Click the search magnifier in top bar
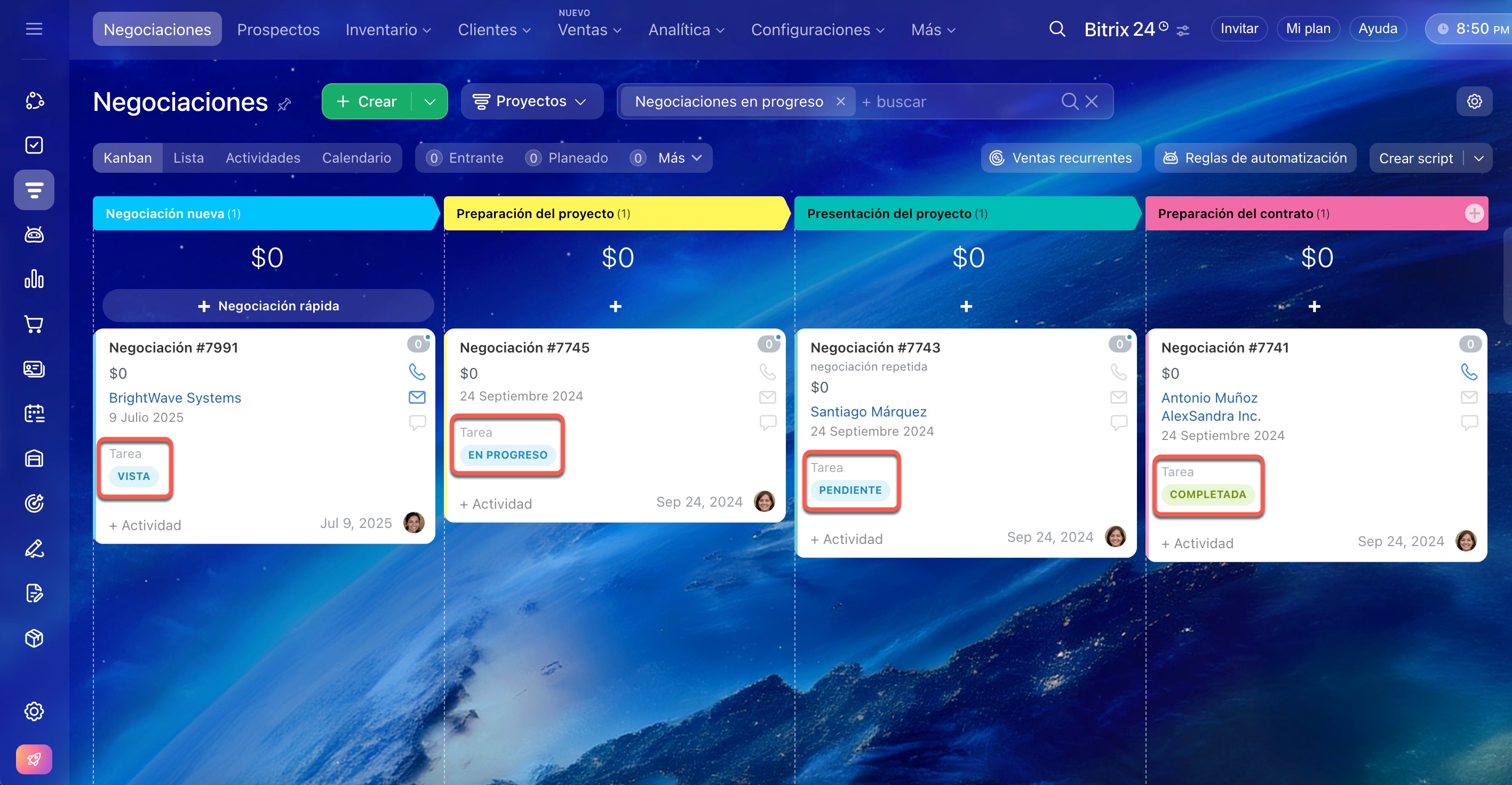Screen dimensions: 1512x785 click(1057, 29)
